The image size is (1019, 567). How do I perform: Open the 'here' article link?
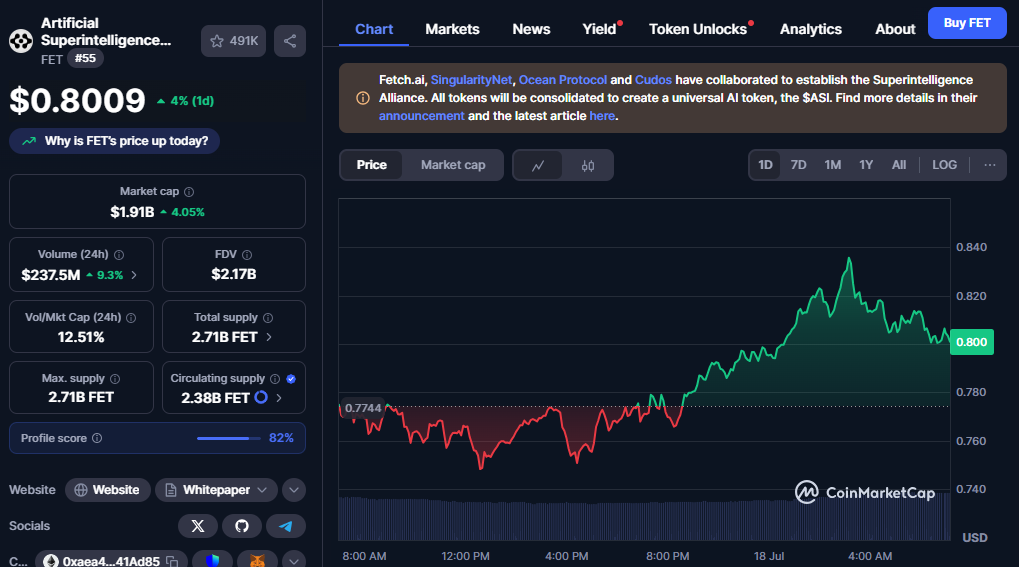pos(602,116)
